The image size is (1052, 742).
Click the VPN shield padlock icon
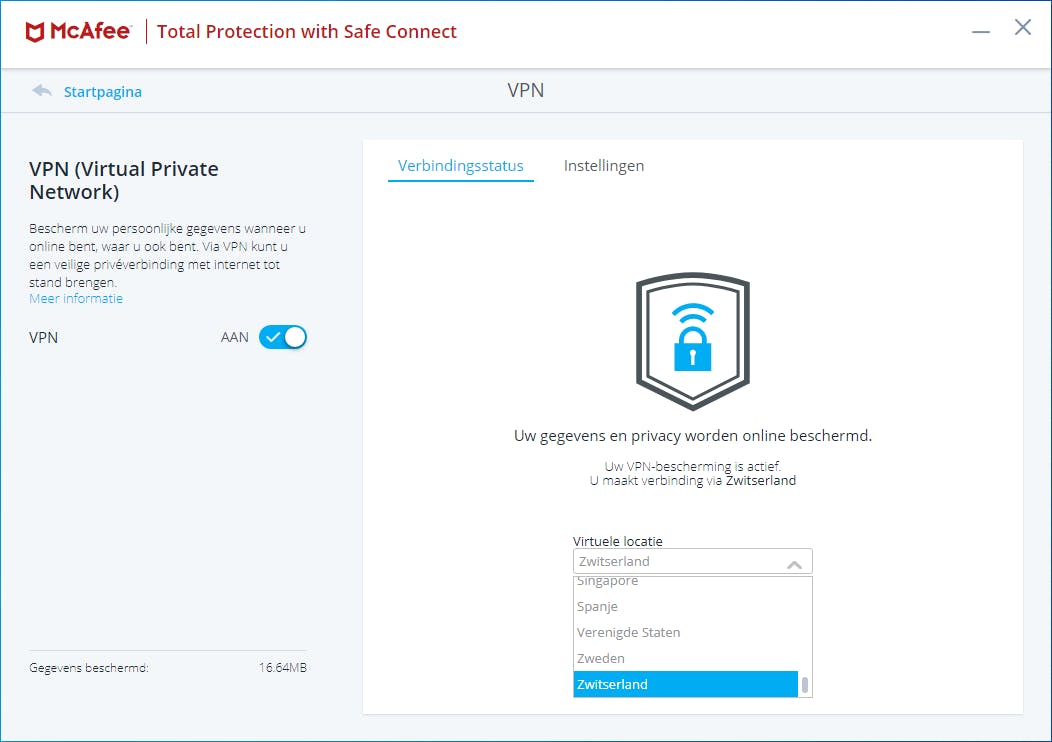pos(692,341)
